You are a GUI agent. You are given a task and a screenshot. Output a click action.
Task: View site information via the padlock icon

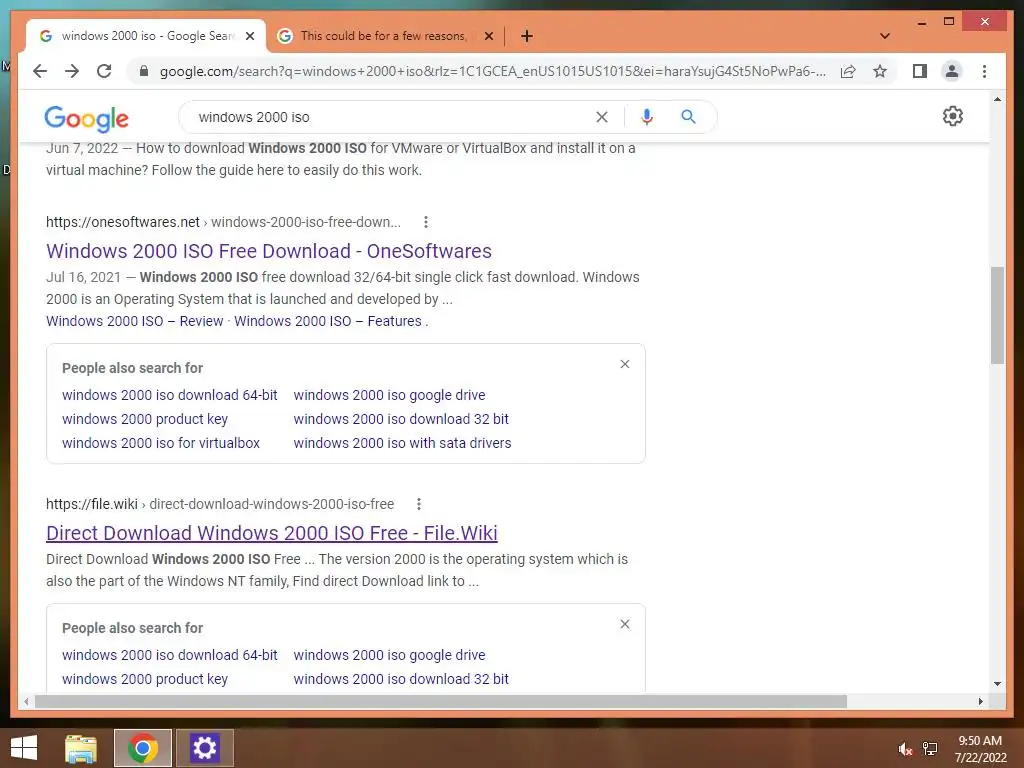point(144,71)
